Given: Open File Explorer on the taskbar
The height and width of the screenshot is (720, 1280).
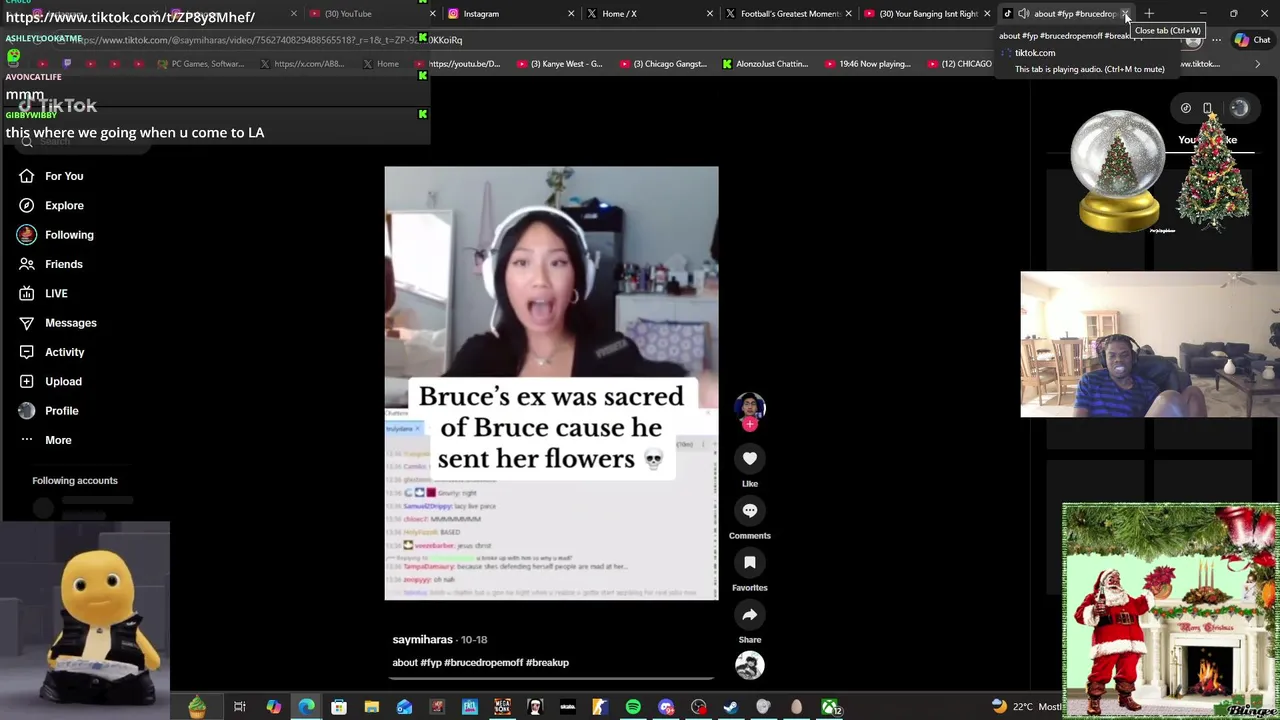Looking at the screenshot, I should tap(371, 707).
